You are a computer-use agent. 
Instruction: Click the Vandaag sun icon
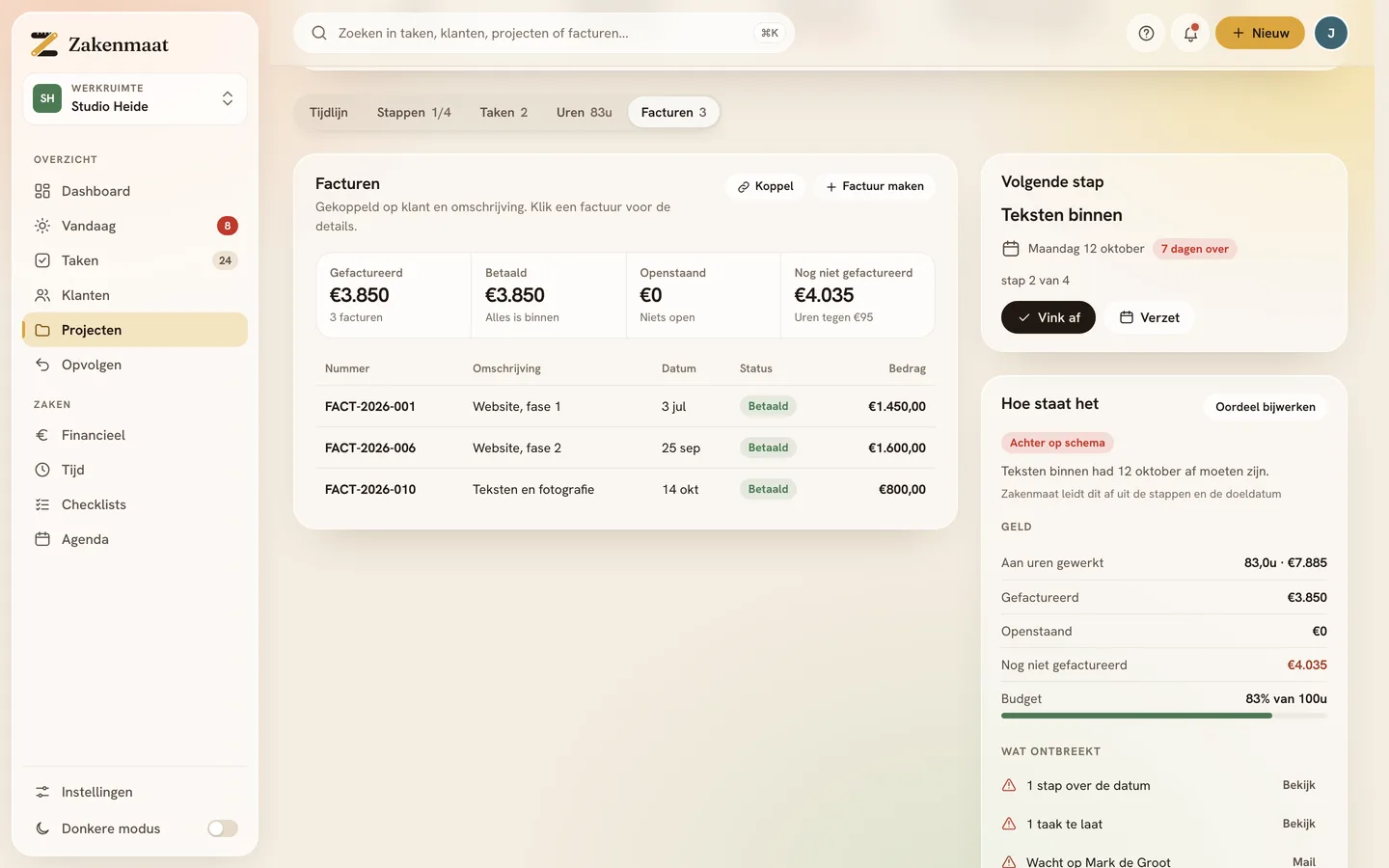tap(42, 226)
